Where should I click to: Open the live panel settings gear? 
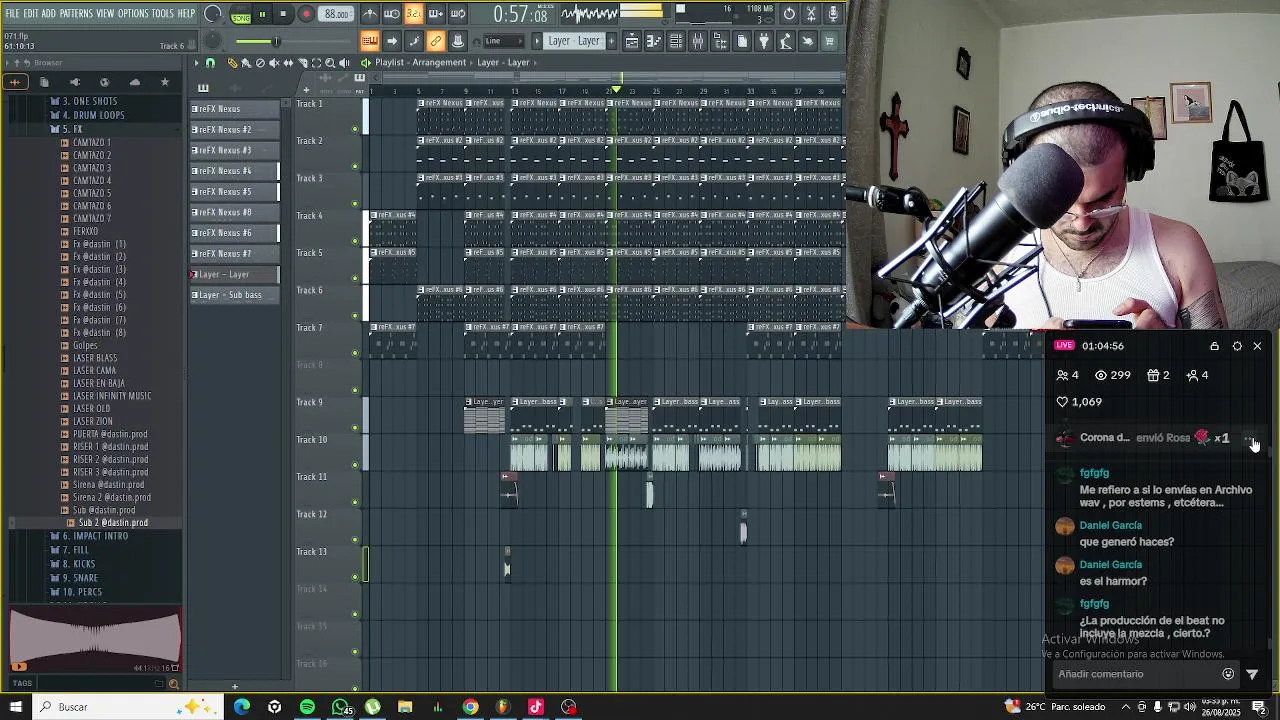[1237, 346]
